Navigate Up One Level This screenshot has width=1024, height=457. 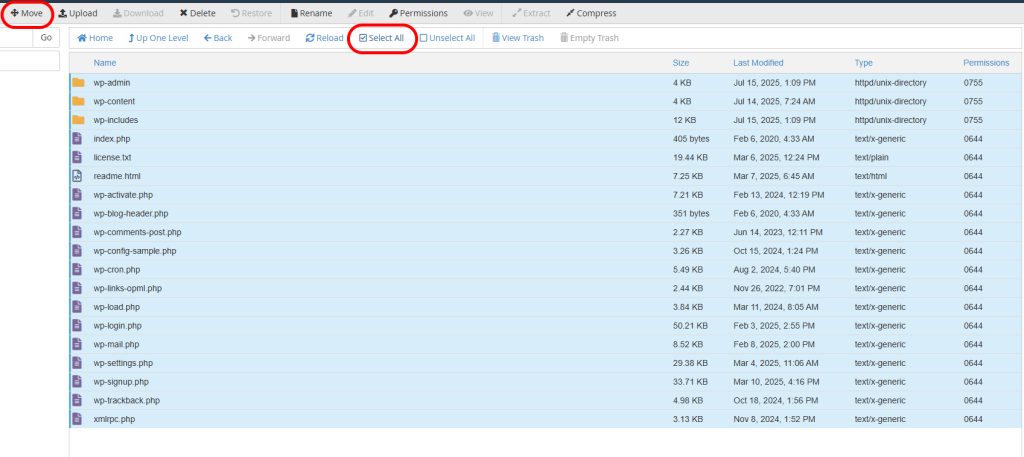[158, 38]
